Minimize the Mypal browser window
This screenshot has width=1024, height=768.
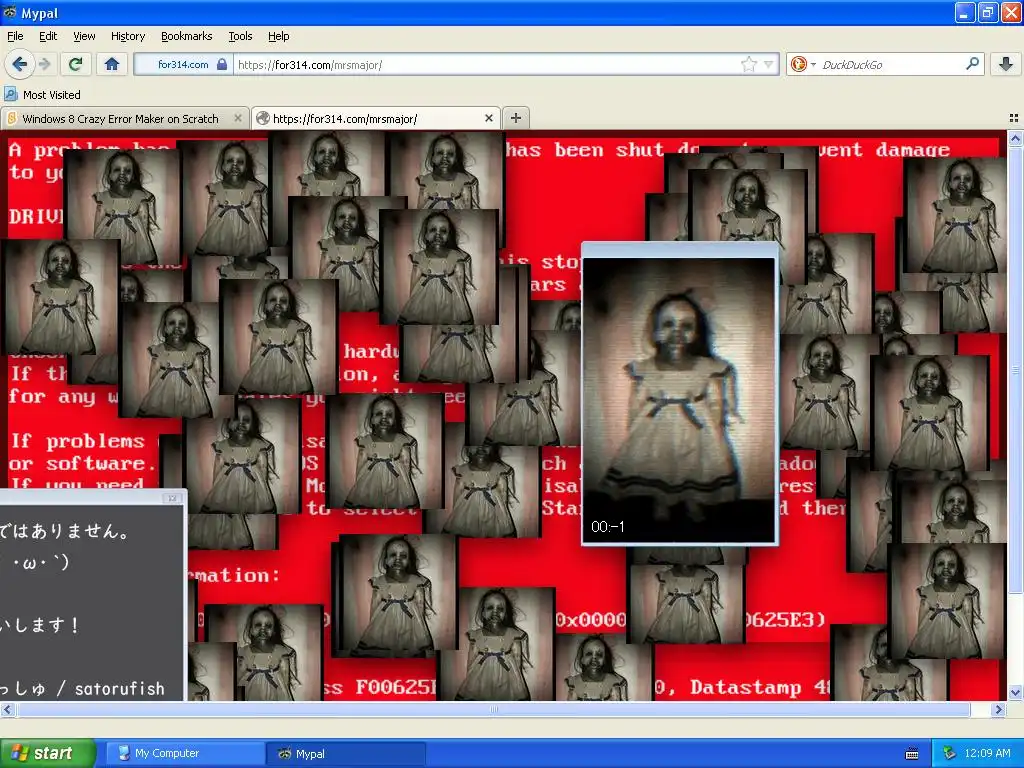pyautogui.click(x=965, y=12)
